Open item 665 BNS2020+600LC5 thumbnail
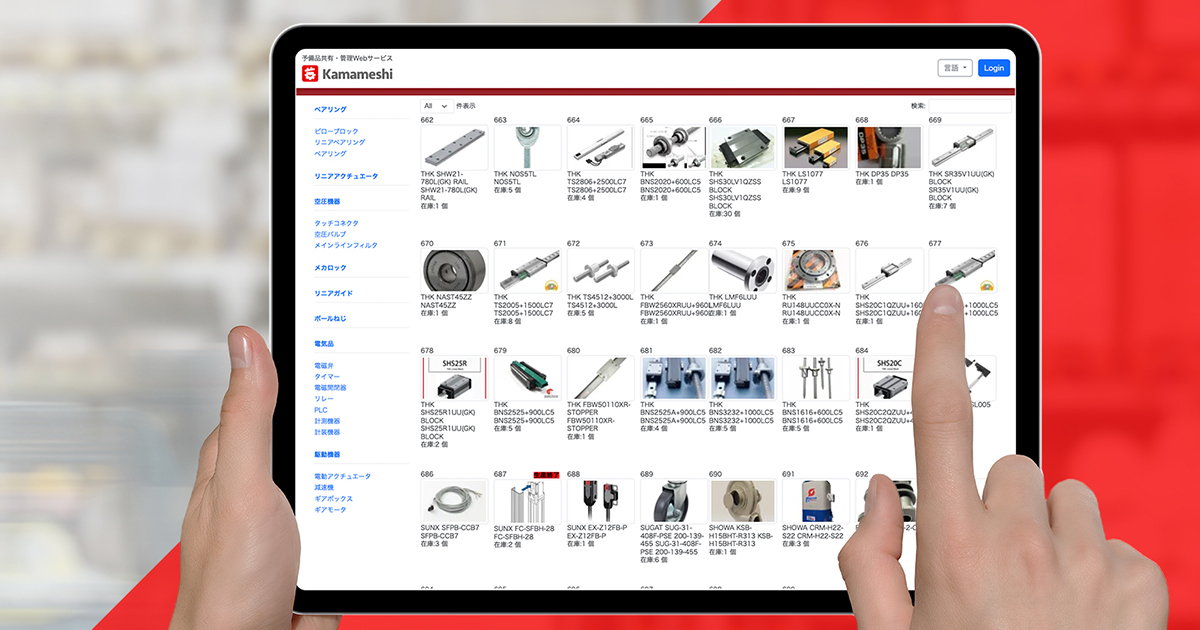This screenshot has height=630, width=1200. point(673,147)
